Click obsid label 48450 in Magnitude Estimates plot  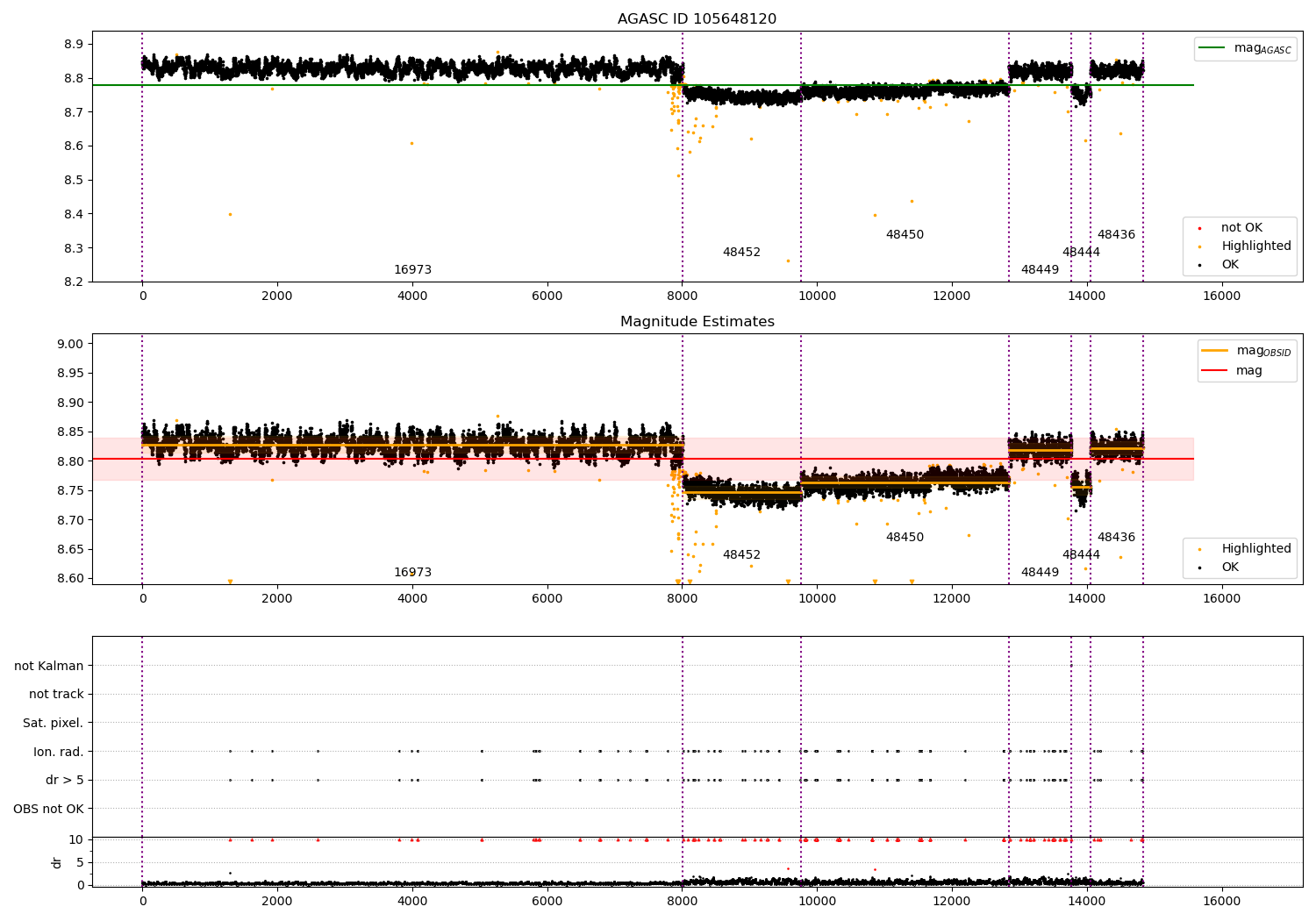click(905, 538)
